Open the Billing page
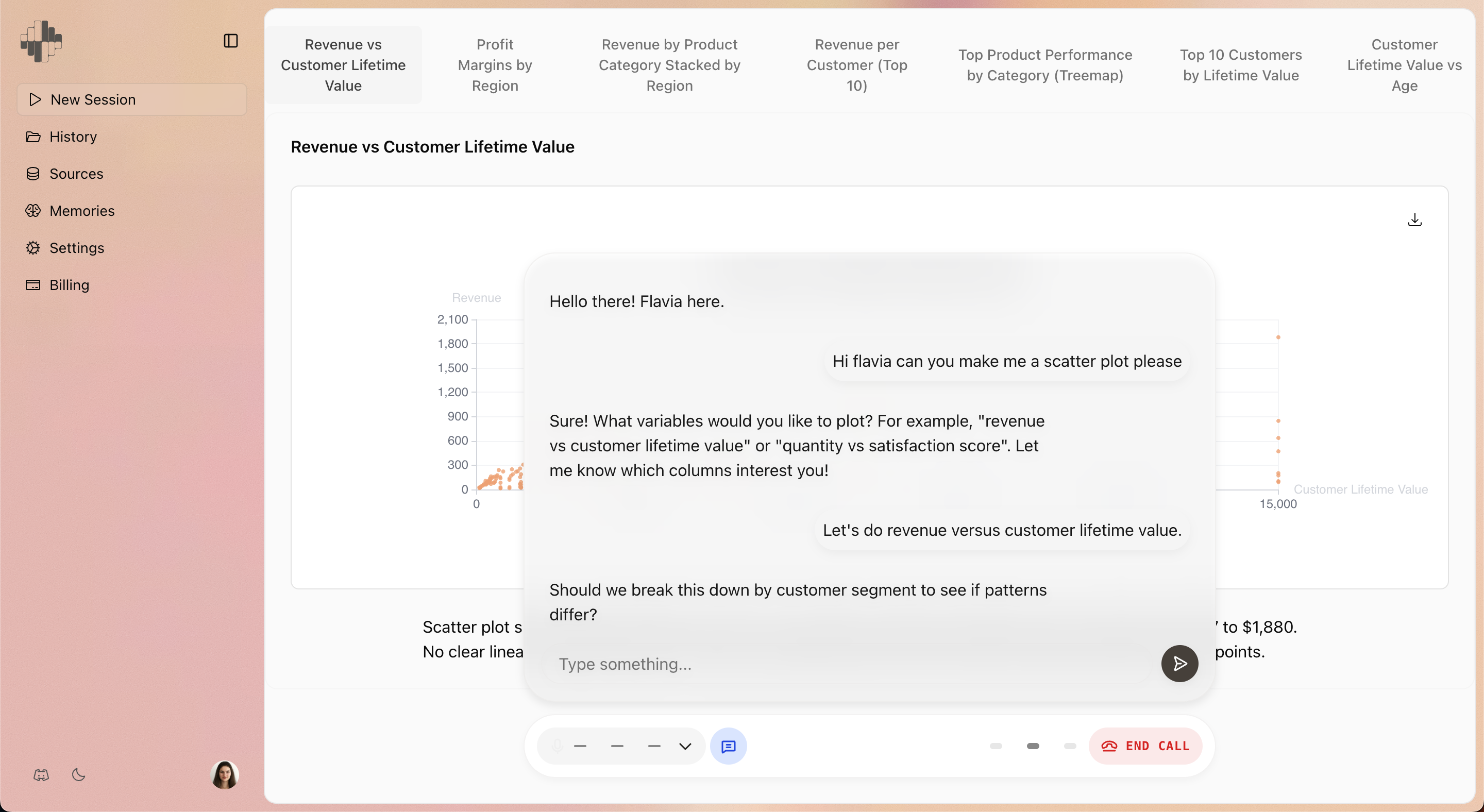Screen dimensions: 1484x812 (x=69, y=285)
